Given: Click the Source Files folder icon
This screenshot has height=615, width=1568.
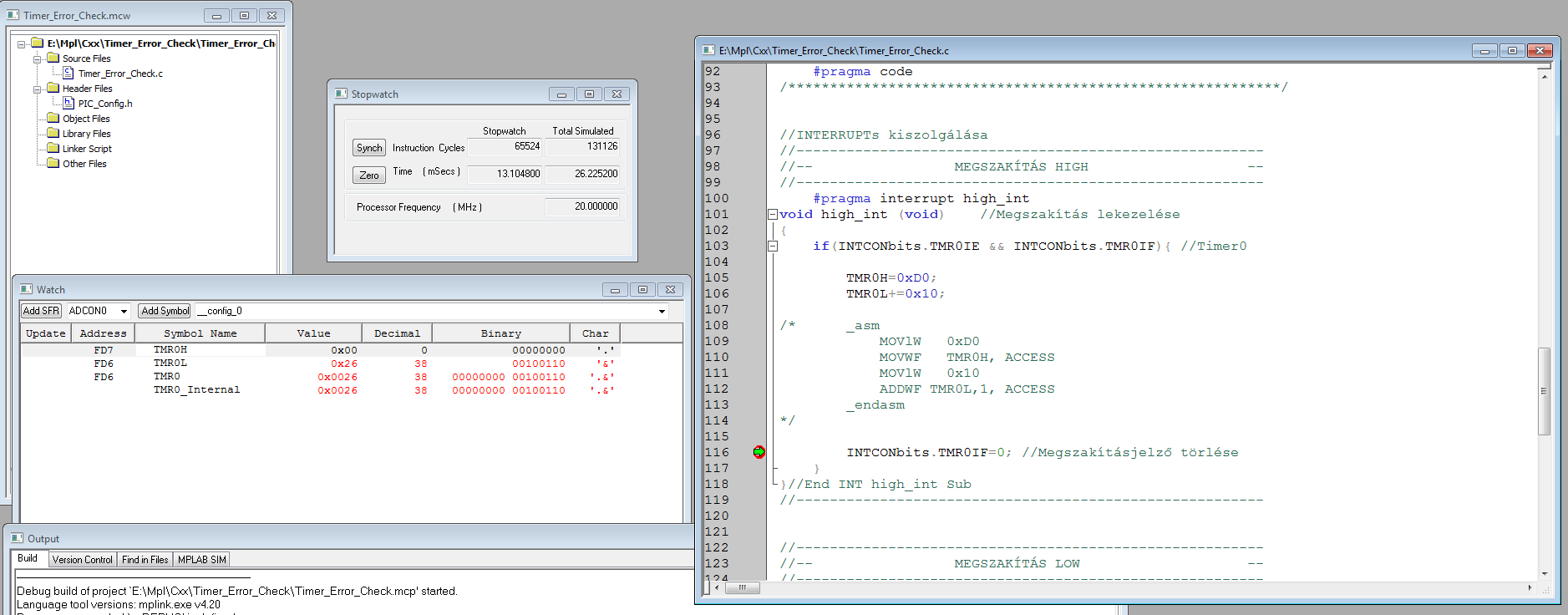Looking at the screenshot, I should tap(53, 58).
